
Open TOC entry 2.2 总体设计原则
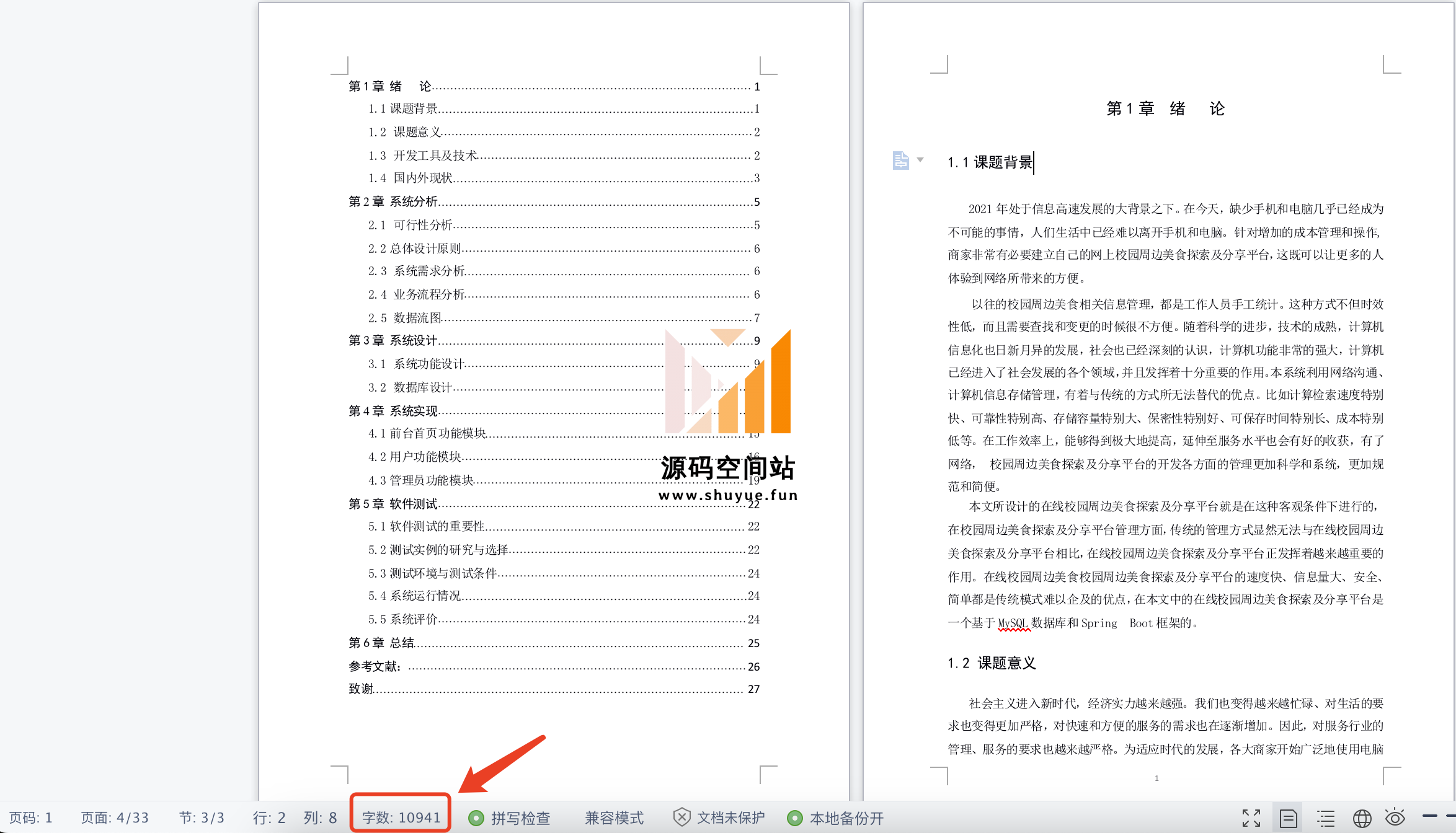point(564,248)
